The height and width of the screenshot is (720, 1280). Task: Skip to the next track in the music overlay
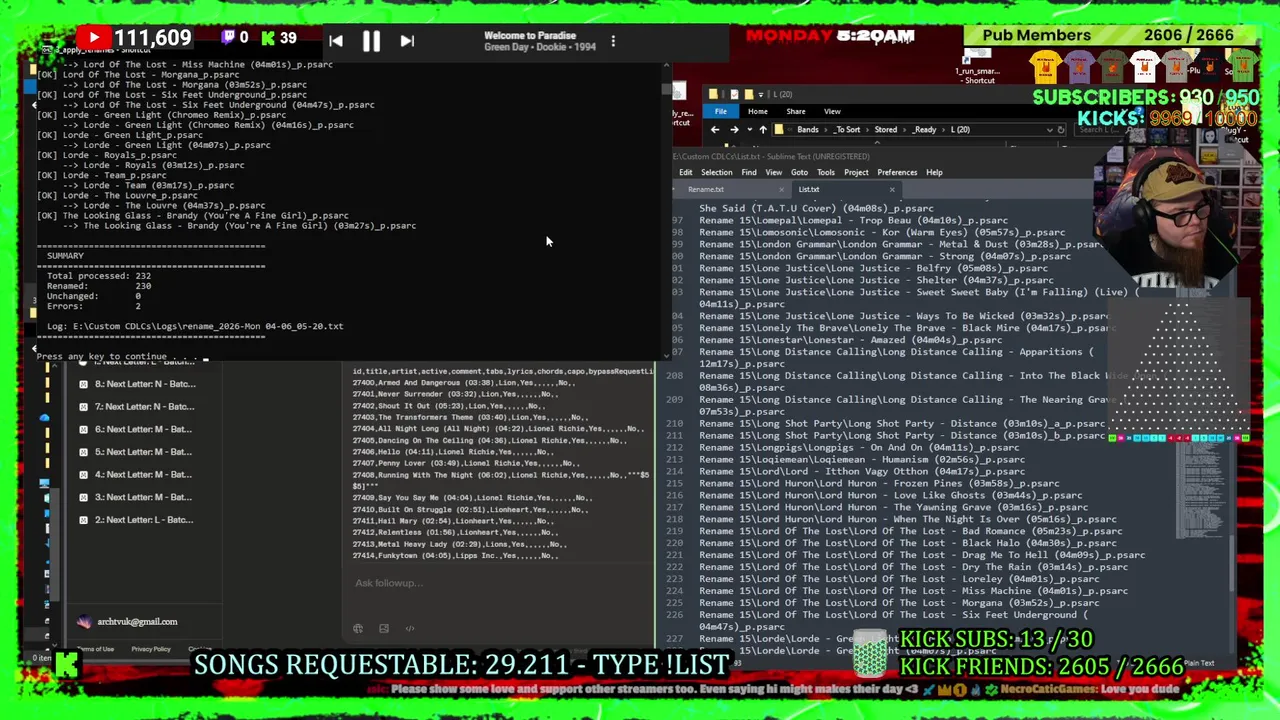pyautogui.click(x=407, y=41)
